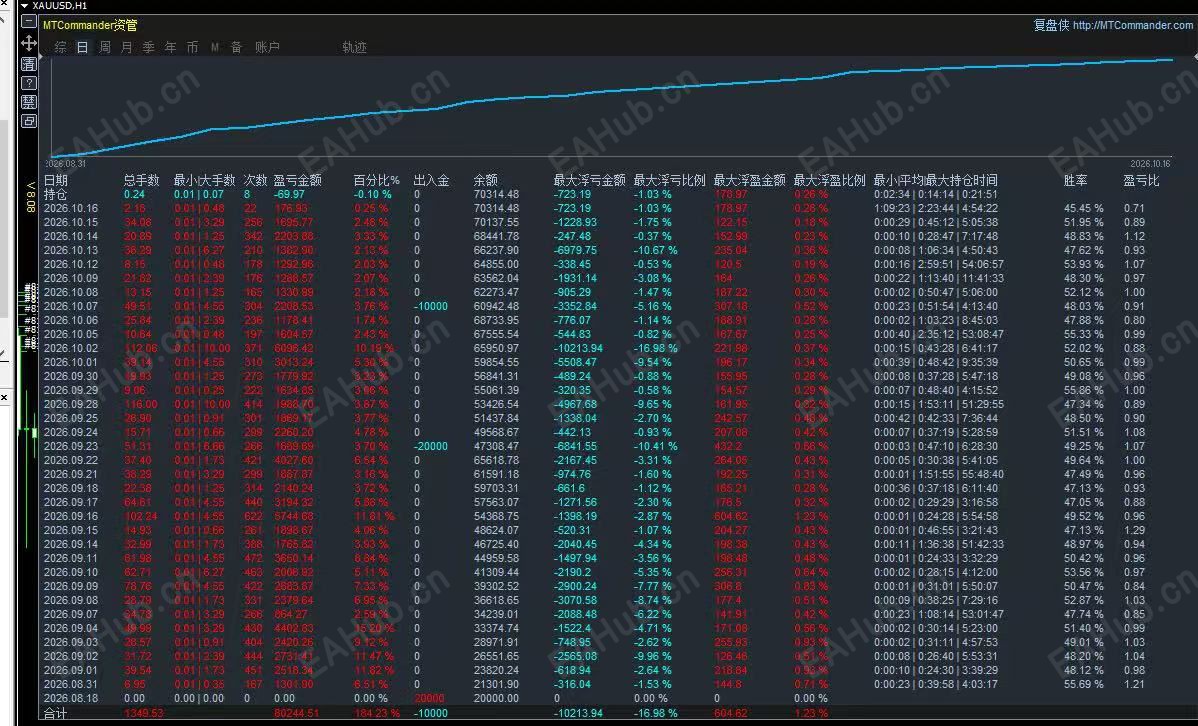Click the 合计 totals row label

56,713
